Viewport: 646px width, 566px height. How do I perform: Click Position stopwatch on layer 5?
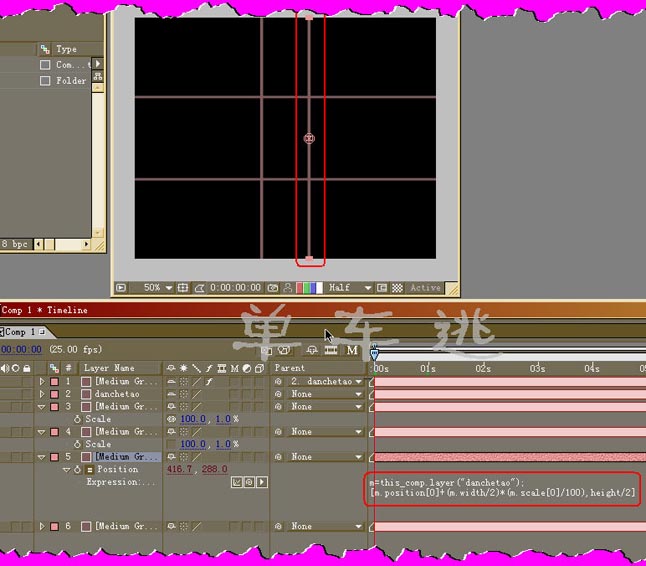tap(77, 470)
